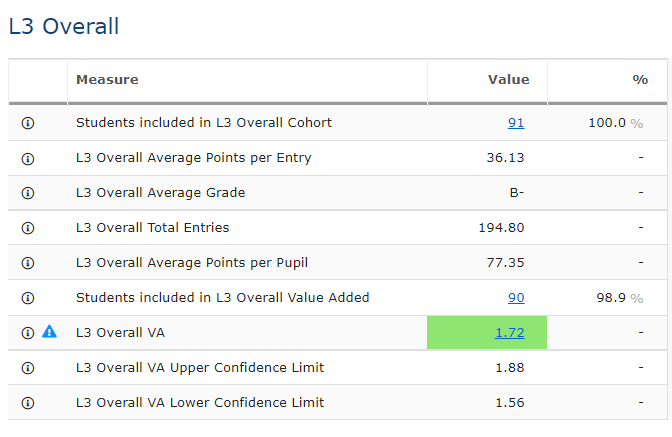The image size is (672, 437).
Task: Click the Measure column header
Action: tap(107, 80)
